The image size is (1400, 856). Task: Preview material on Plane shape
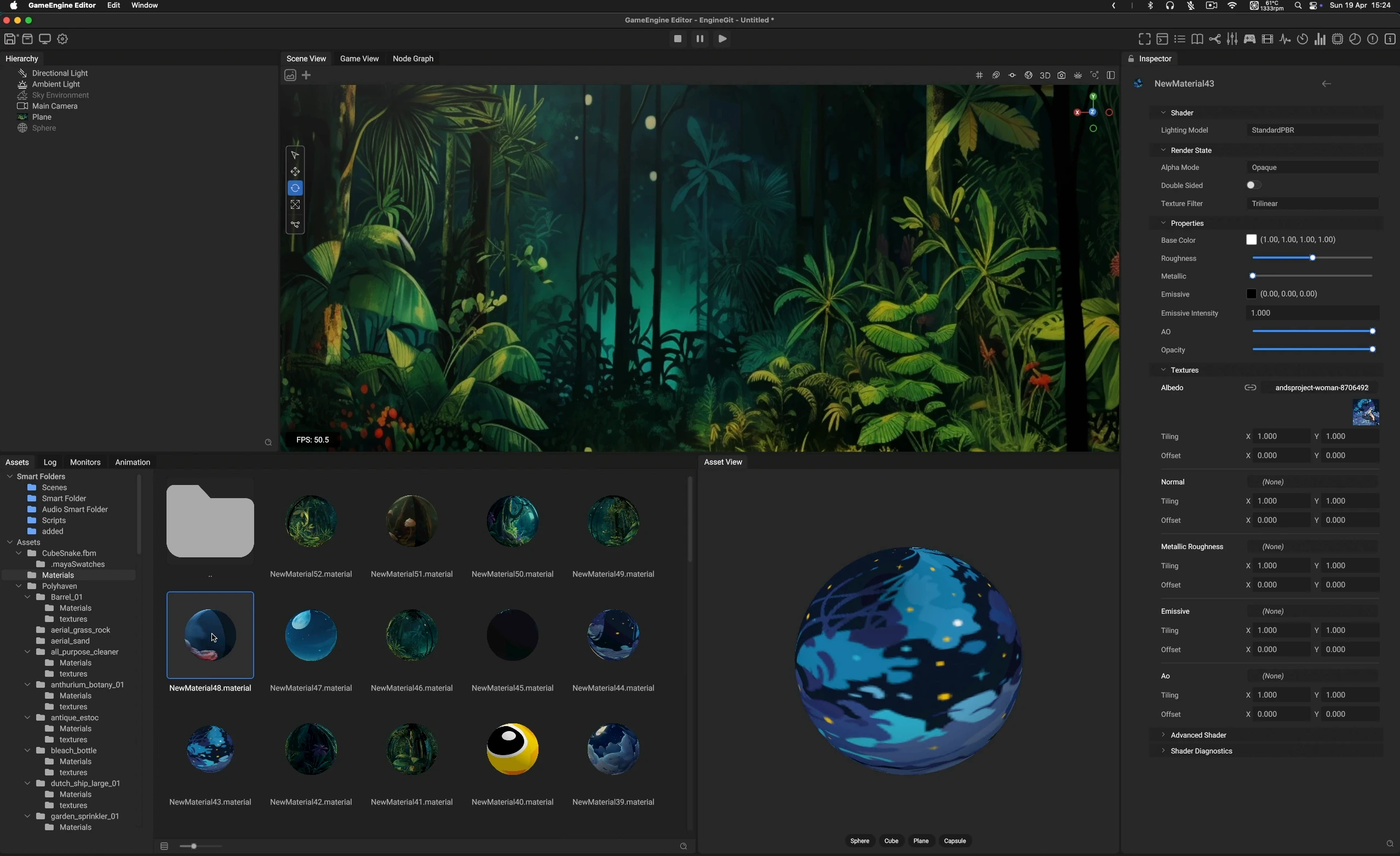(x=921, y=841)
